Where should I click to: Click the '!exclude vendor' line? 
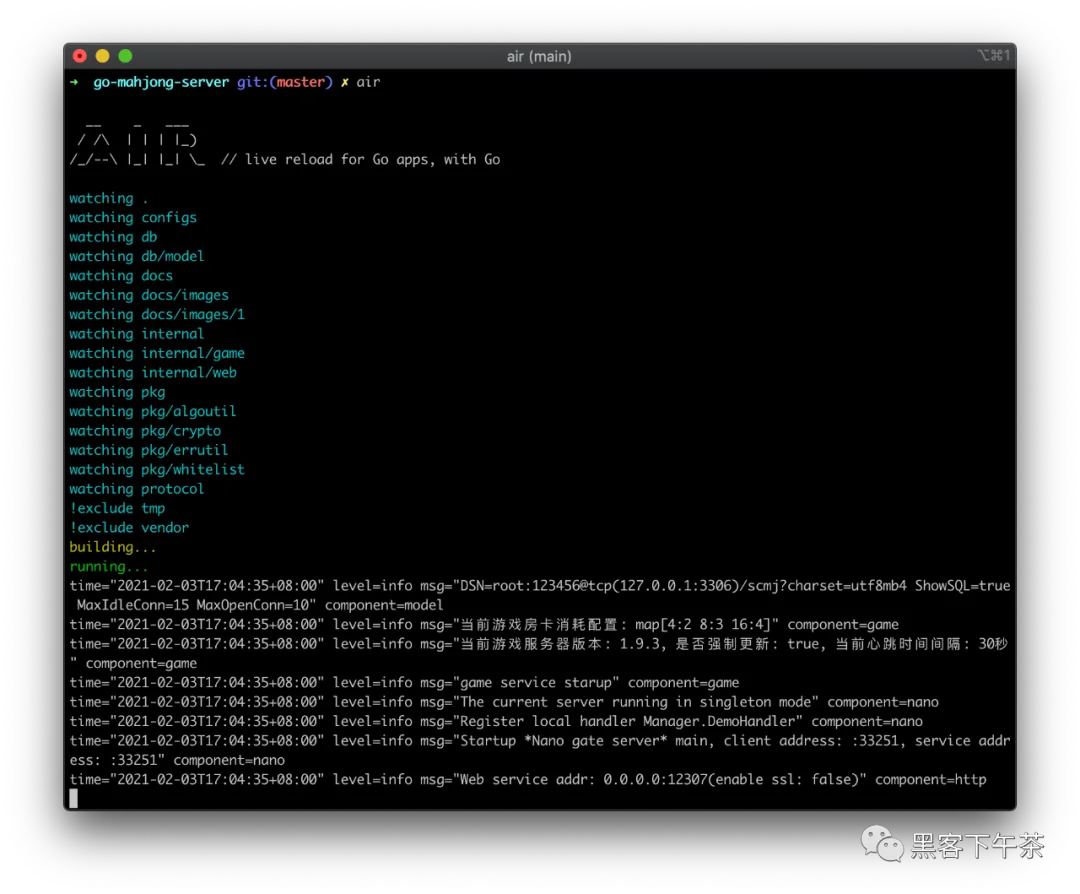[x=129, y=528]
